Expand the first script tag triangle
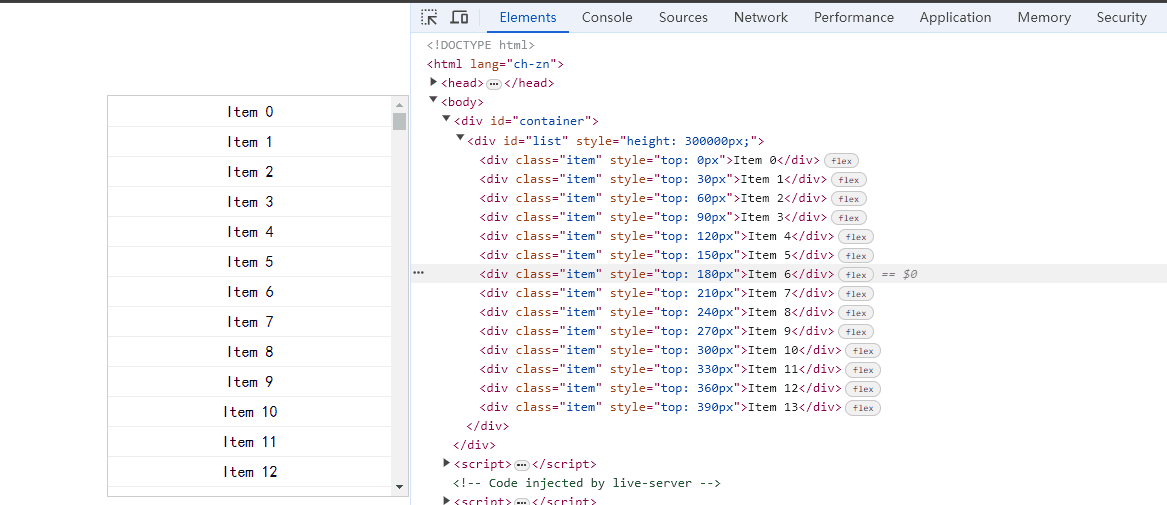Screen dimensions: 1167x505 click(447, 463)
